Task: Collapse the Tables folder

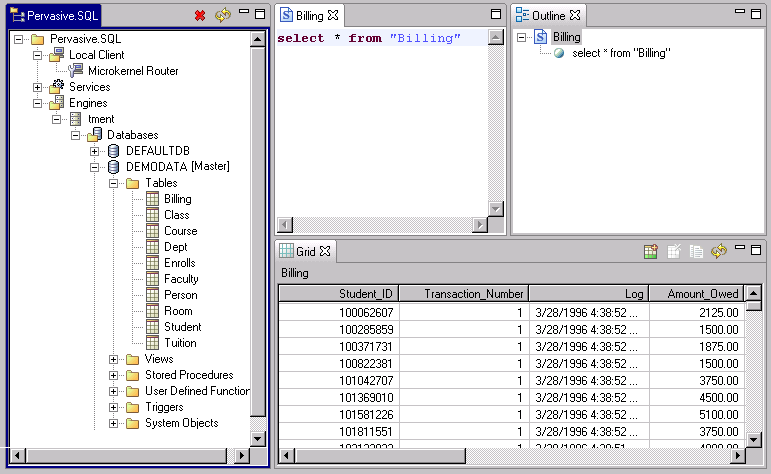Action: (114, 183)
